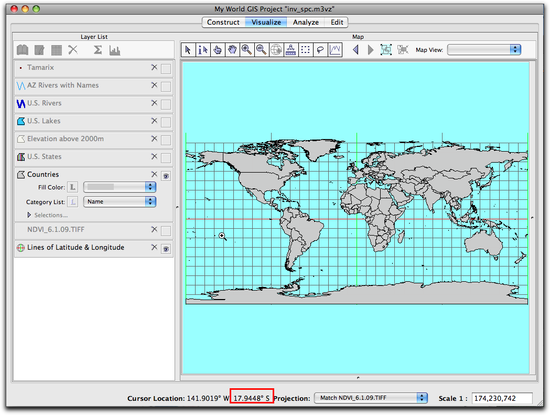Remove Lines of Latitude & Longitude layer
Image resolution: width=550 pixels, height=415 pixels.
click(x=154, y=247)
